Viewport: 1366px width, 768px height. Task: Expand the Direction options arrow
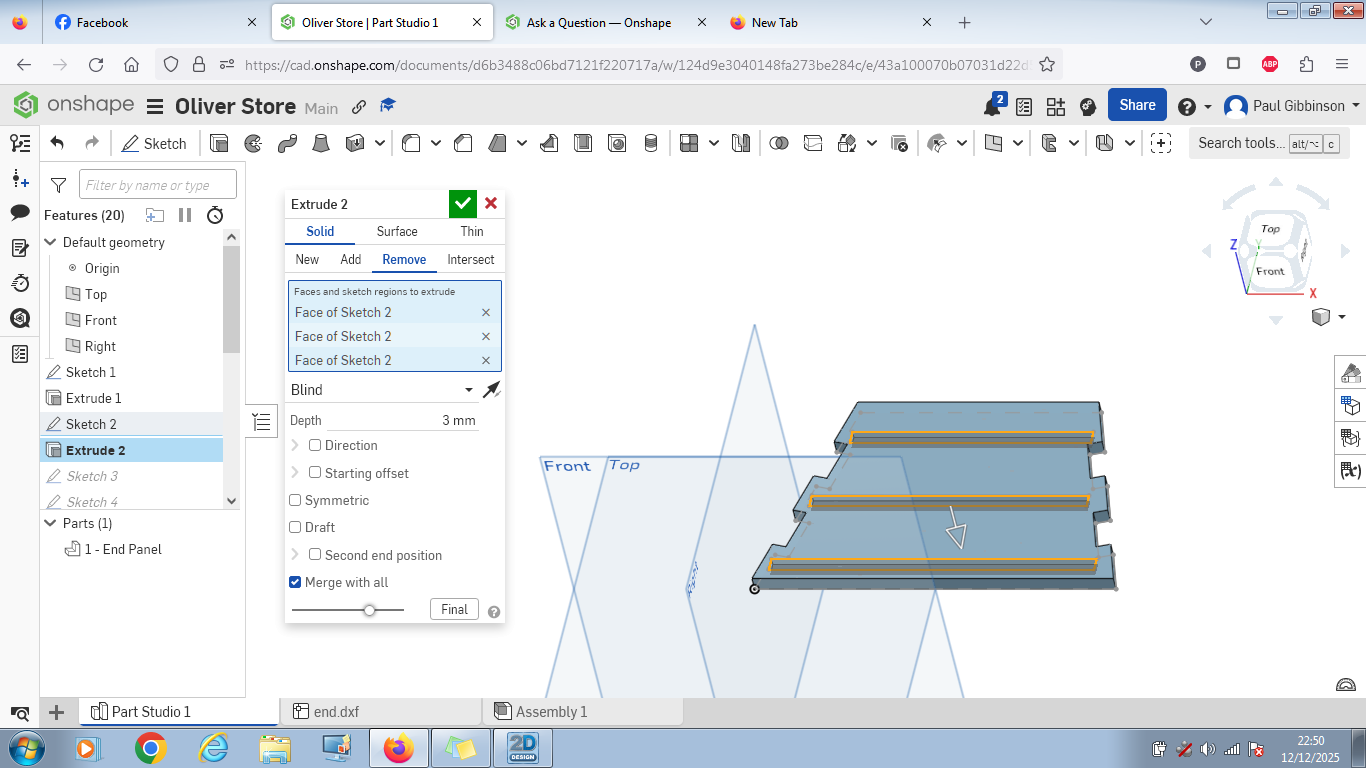pos(295,445)
